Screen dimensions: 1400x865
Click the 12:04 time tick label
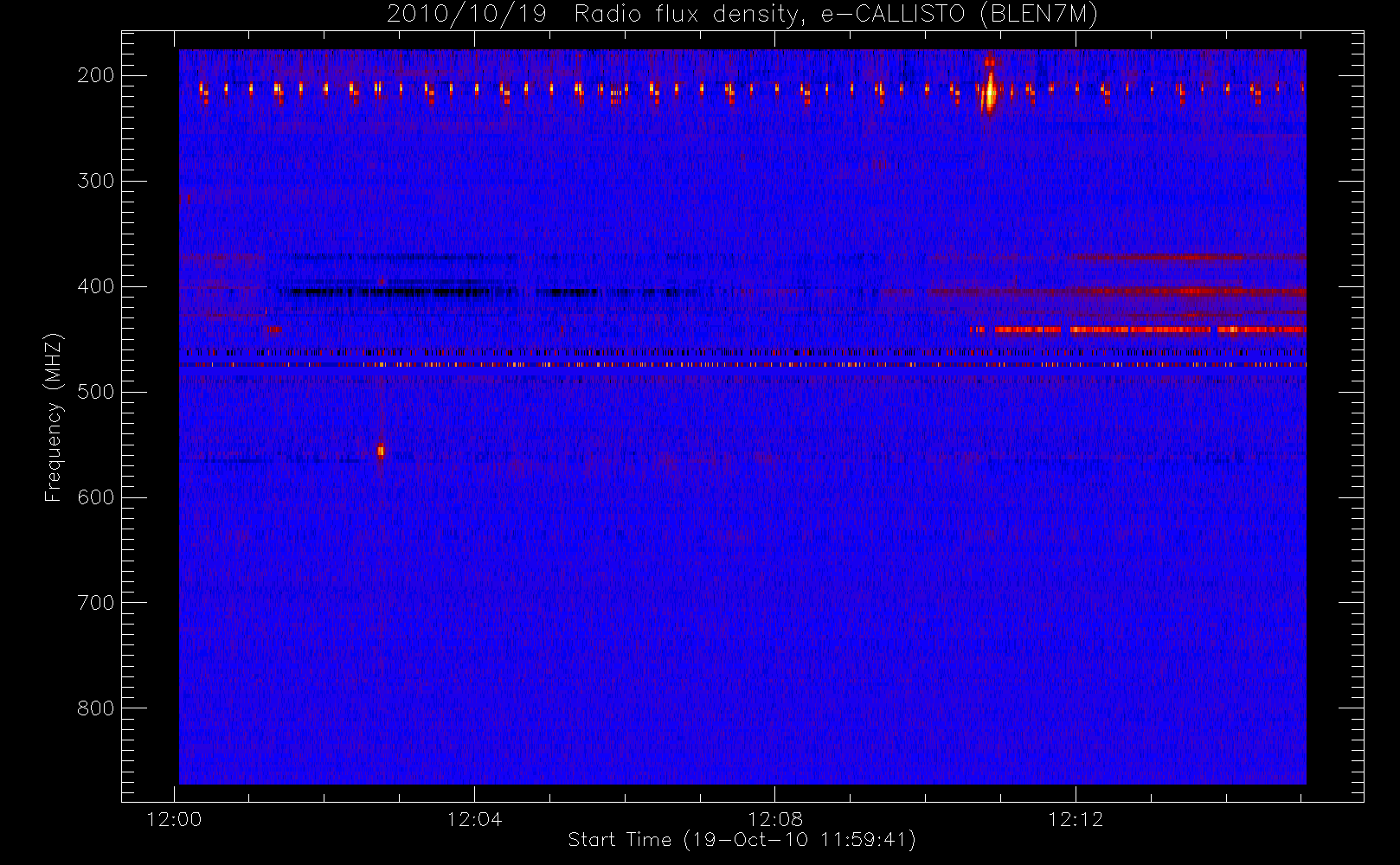click(474, 819)
